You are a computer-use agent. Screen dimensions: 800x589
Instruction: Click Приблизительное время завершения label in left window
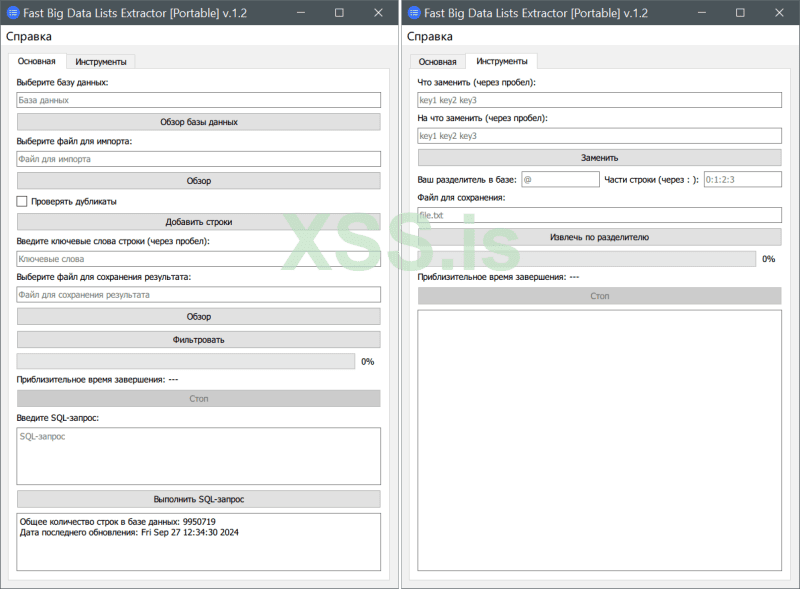click(97, 379)
